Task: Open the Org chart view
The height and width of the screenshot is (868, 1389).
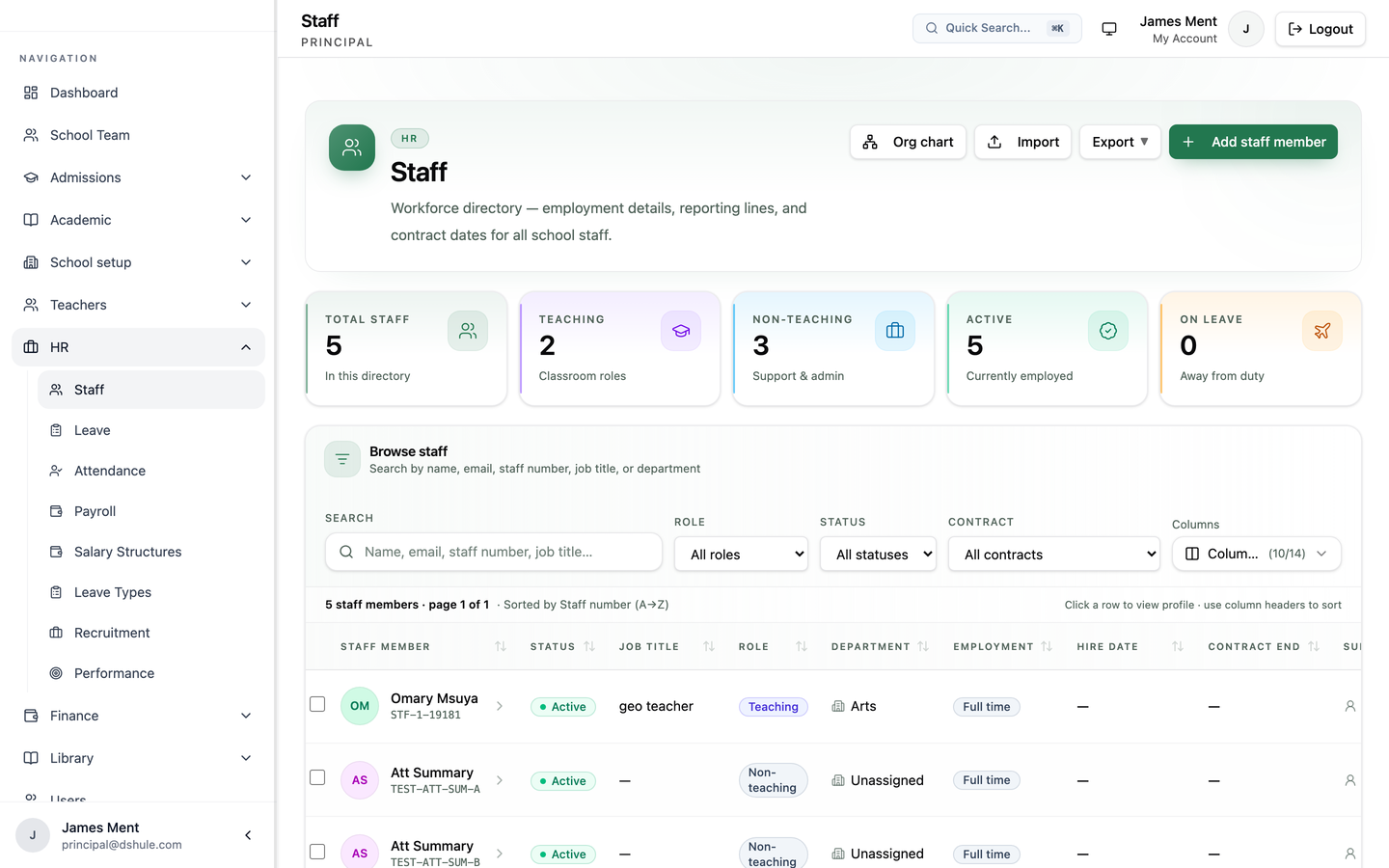Action: click(908, 142)
